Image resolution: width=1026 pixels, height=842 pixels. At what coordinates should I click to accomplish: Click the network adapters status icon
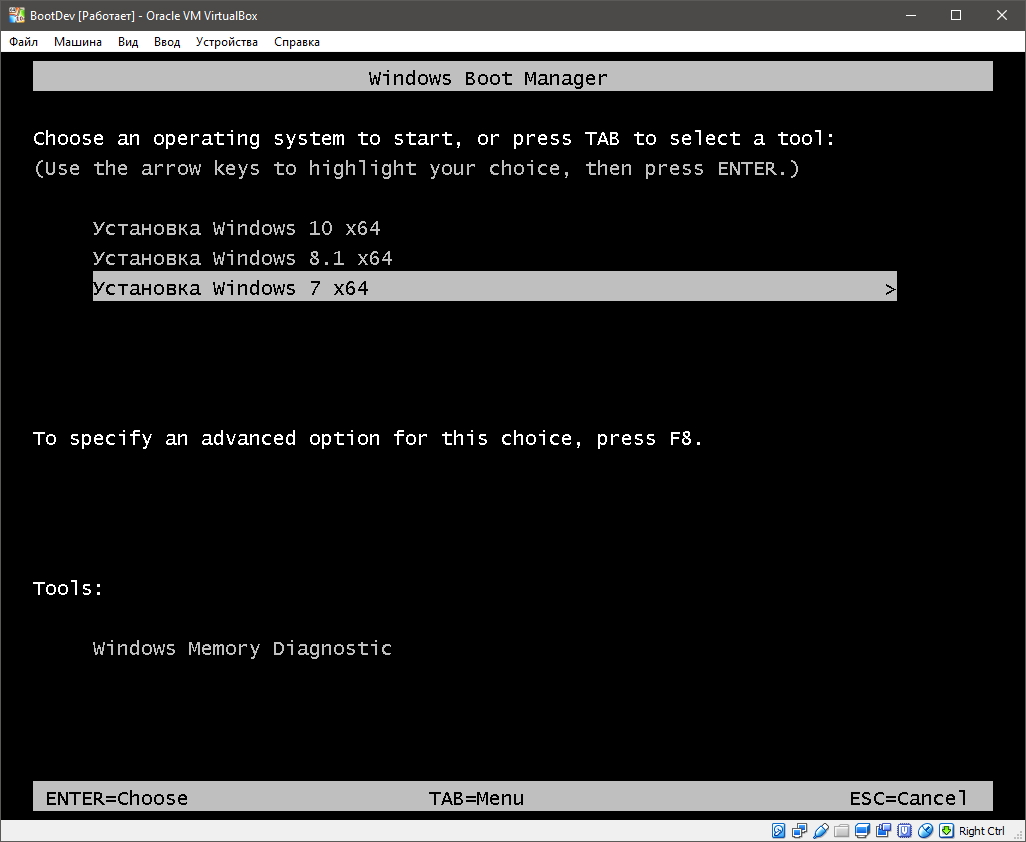point(800,831)
